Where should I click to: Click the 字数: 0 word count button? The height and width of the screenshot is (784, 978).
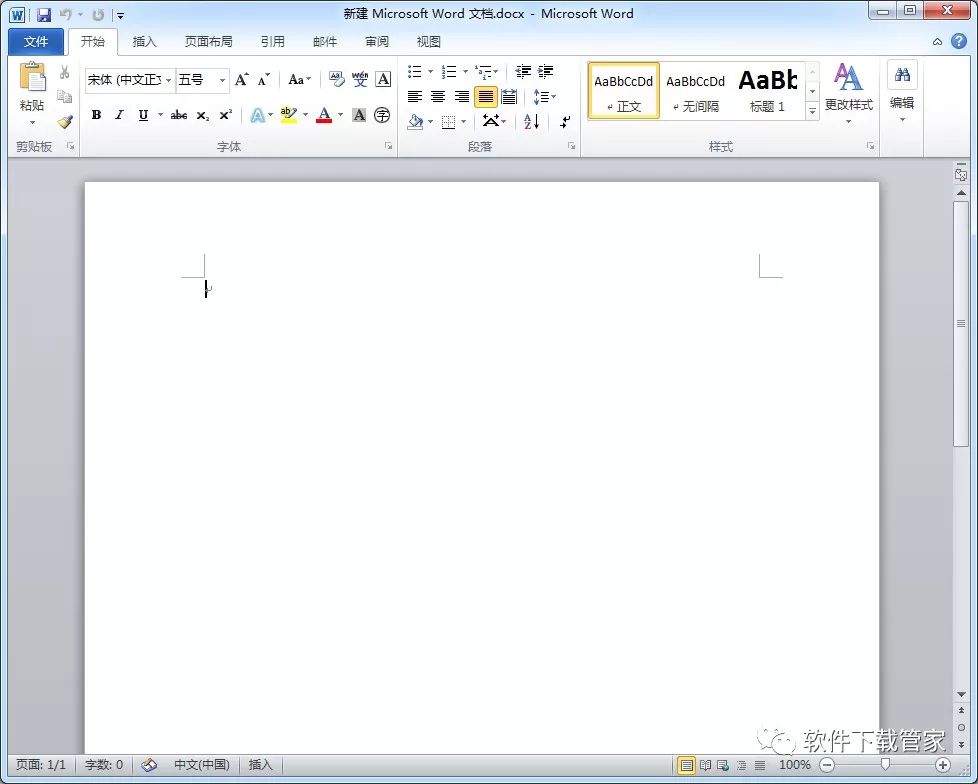click(x=104, y=765)
